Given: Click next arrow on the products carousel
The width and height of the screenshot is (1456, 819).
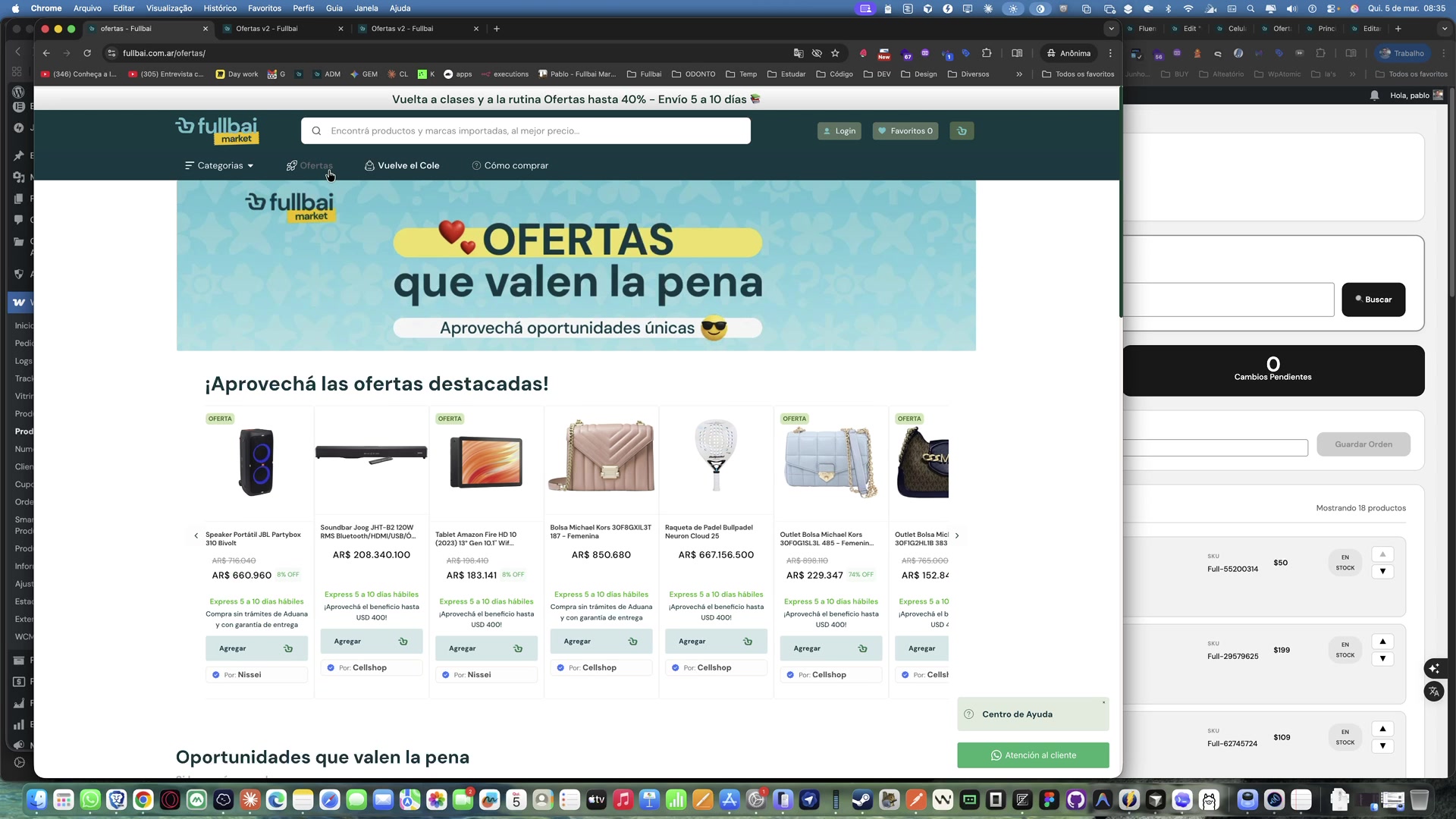Looking at the screenshot, I should tap(957, 535).
